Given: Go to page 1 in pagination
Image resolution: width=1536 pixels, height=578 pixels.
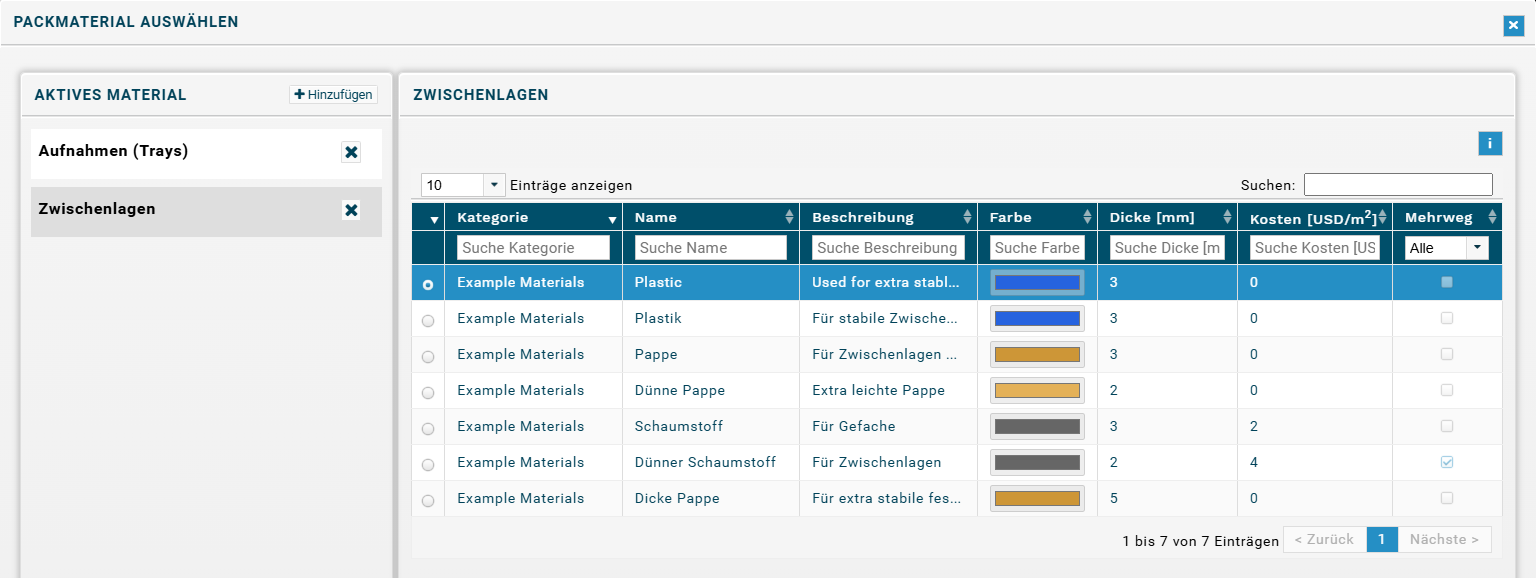Looking at the screenshot, I should (x=1381, y=540).
